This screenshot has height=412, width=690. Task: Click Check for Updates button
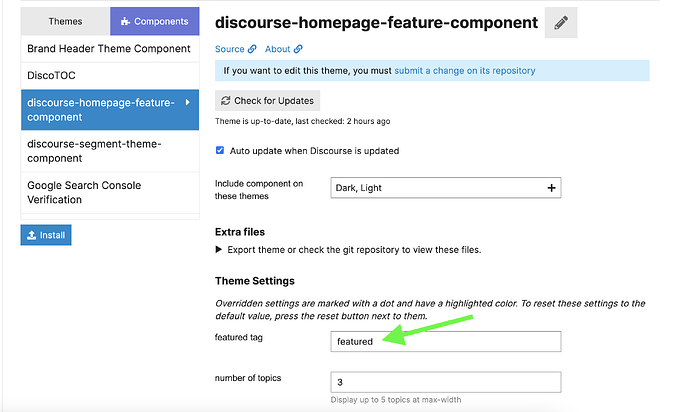[x=267, y=101]
